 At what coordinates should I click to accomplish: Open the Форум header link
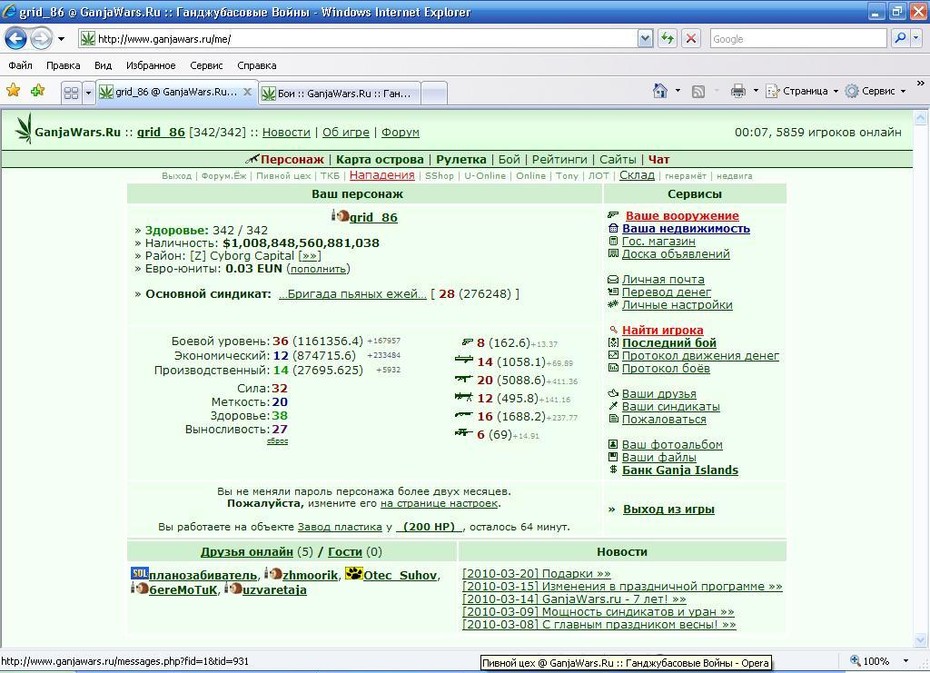click(400, 132)
